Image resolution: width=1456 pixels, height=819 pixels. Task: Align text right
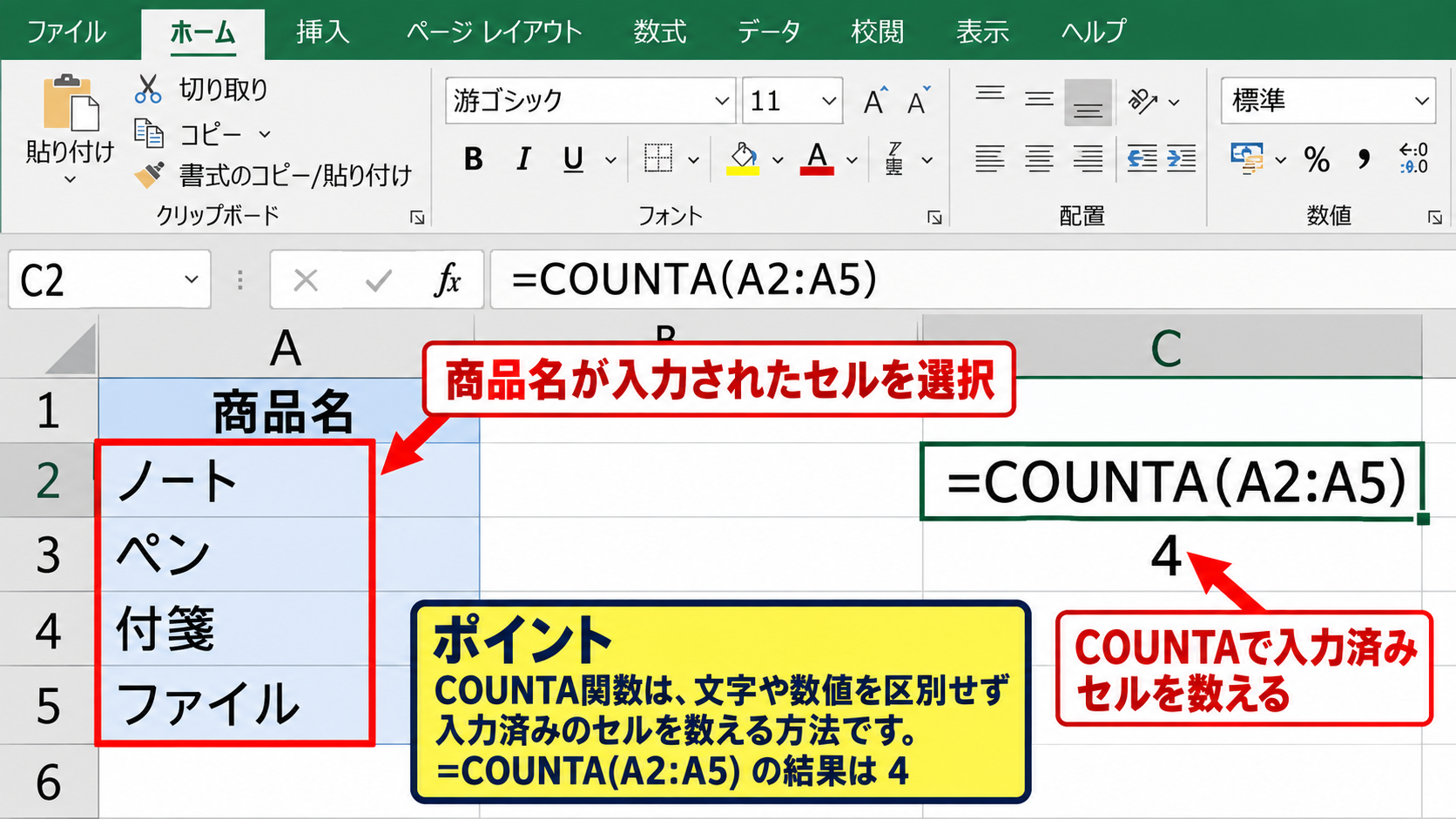[x=1088, y=158]
